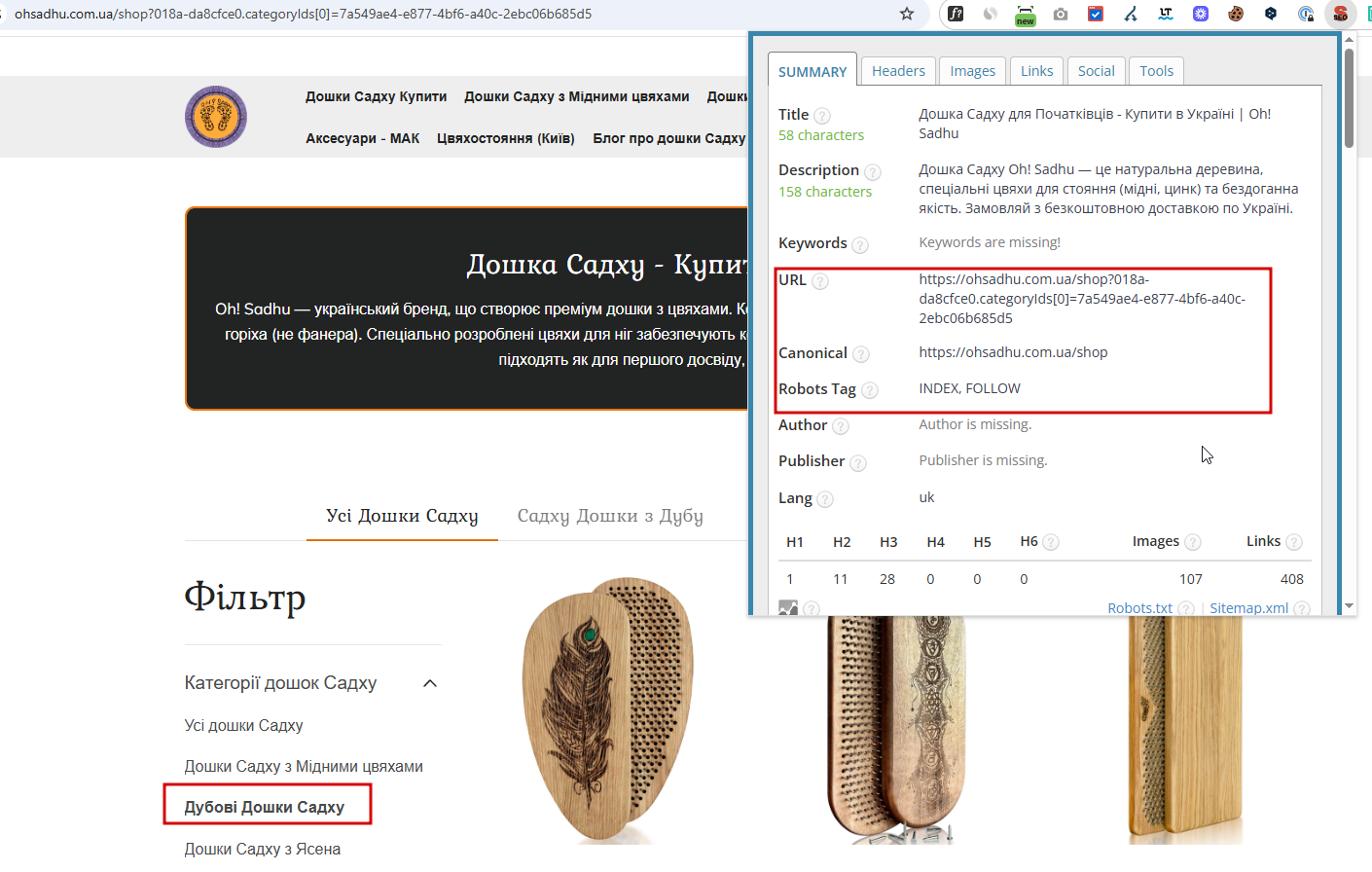Click the help icon beside Robots Tag
The image size is (1372, 872).
pos(870,390)
